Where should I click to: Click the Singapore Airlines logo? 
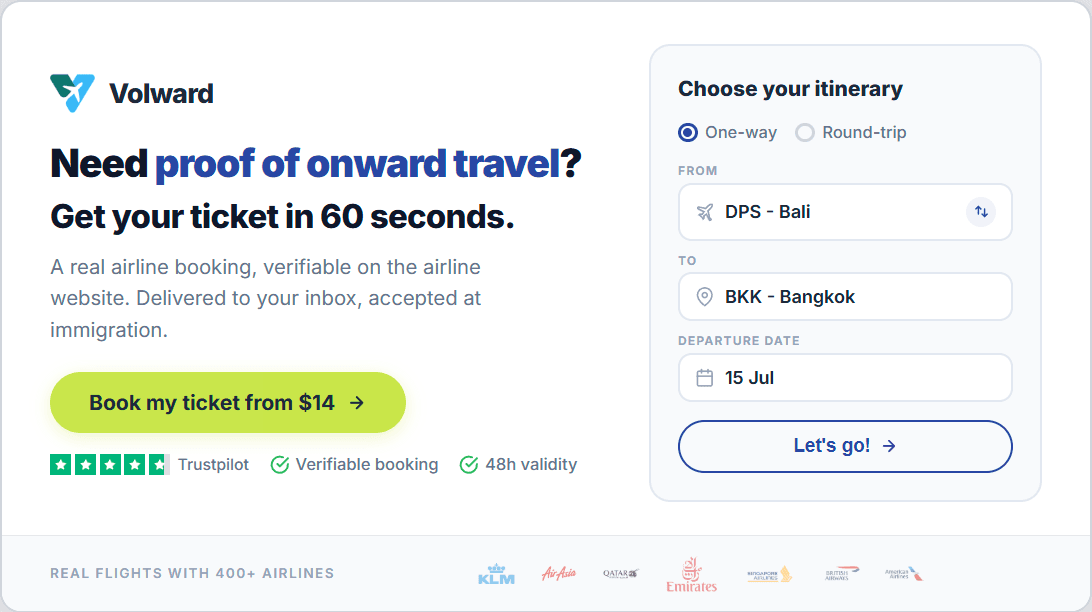(770, 574)
